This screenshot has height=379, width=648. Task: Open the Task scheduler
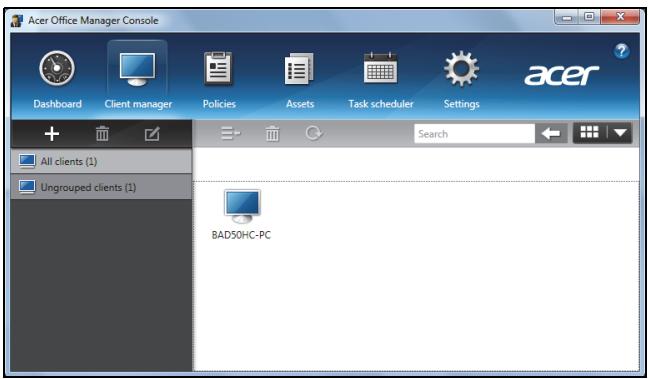click(x=381, y=80)
